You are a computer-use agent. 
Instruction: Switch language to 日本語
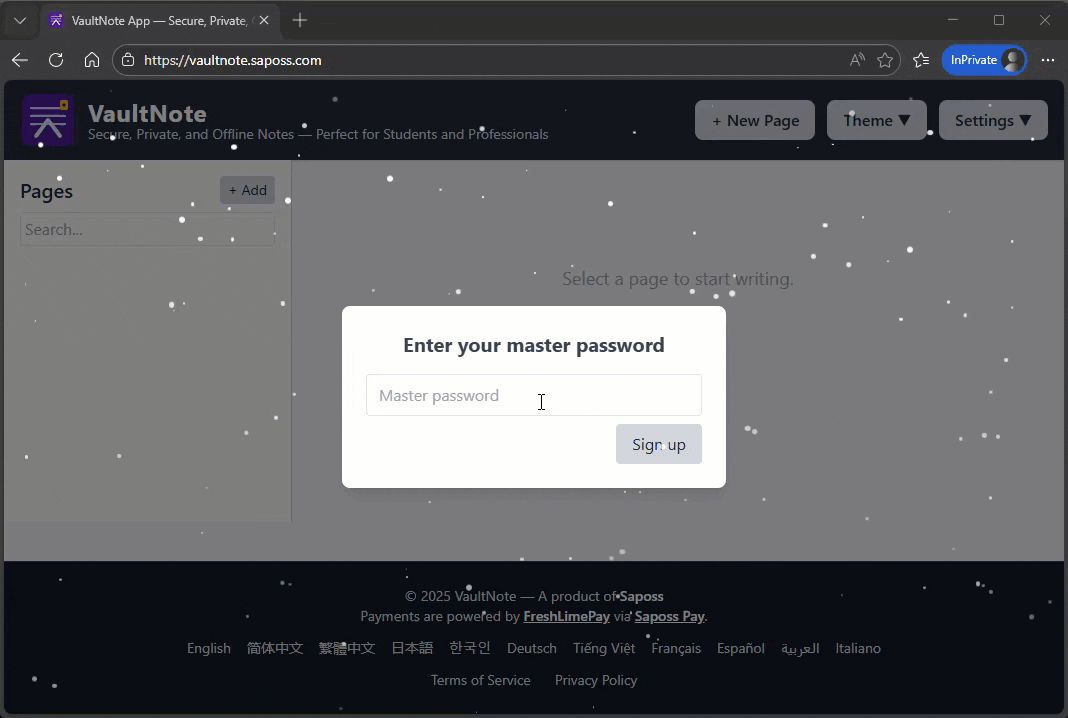click(x=412, y=649)
